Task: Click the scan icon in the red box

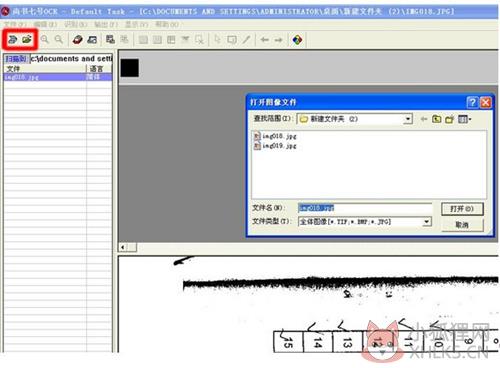Action: coord(12,40)
